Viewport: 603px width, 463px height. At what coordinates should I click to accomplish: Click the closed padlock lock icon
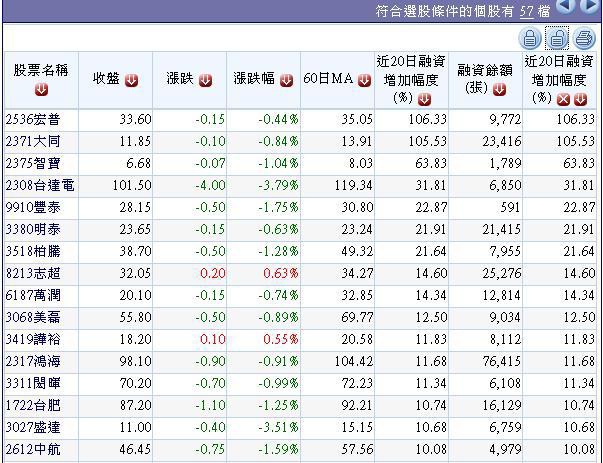pos(530,38)
